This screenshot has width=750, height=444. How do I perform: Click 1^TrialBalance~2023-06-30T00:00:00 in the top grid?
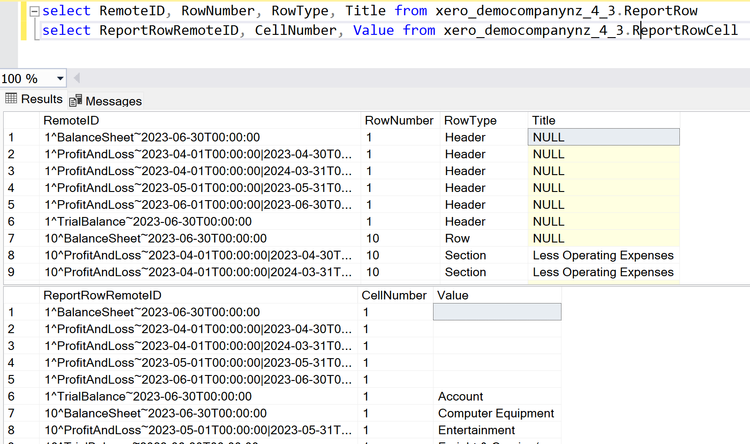click(200, 222)
